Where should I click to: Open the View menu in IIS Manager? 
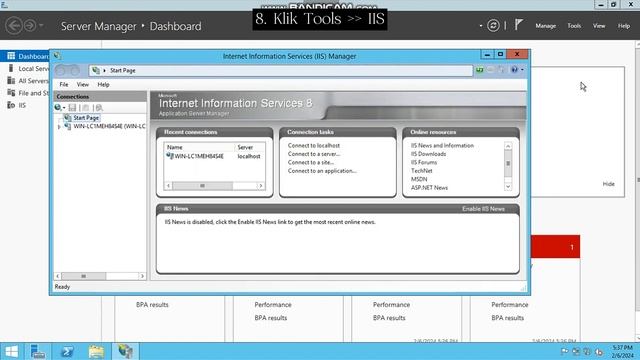[x=82, y=84]
